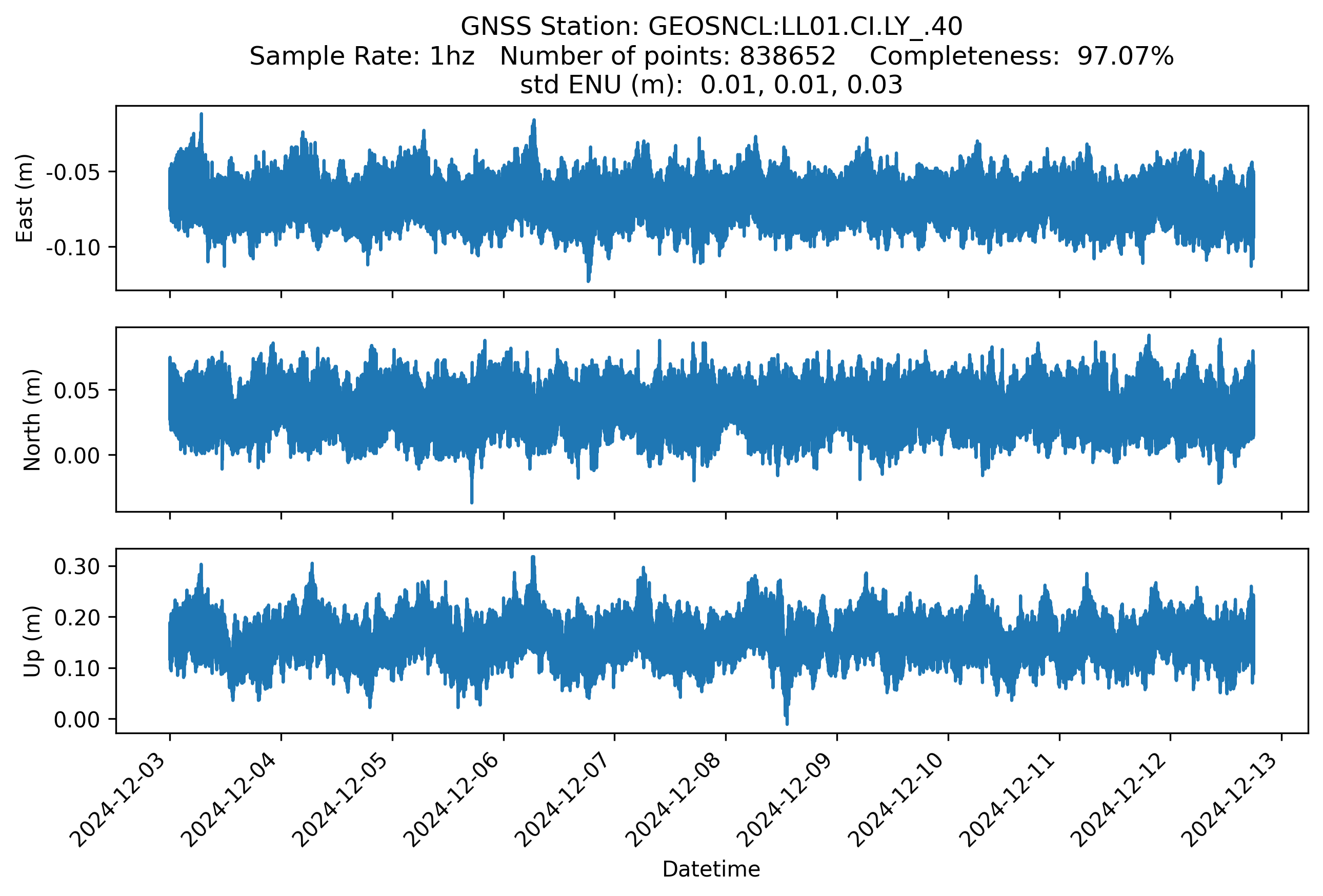Click the -0.10 tick on the East axis
Viewport: 1323px width, 896px height.
(72, 248)
